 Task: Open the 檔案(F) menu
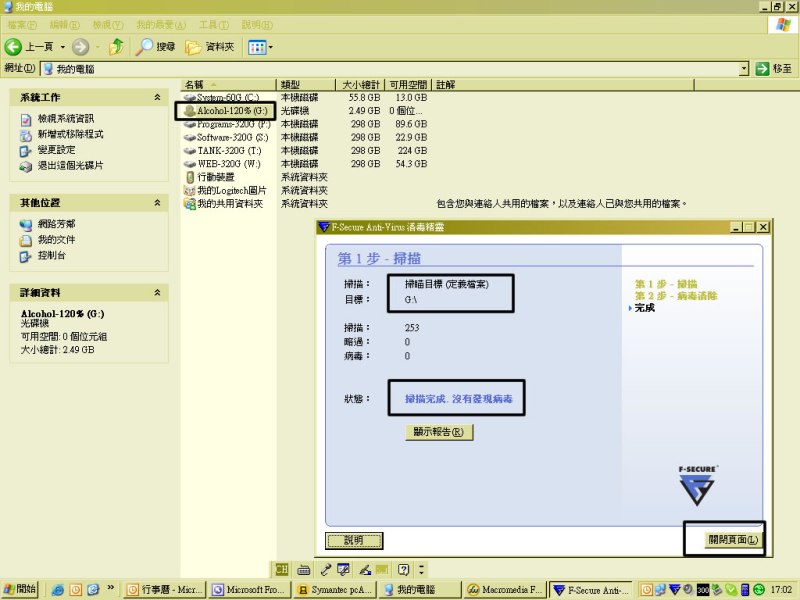click(21, 24)
